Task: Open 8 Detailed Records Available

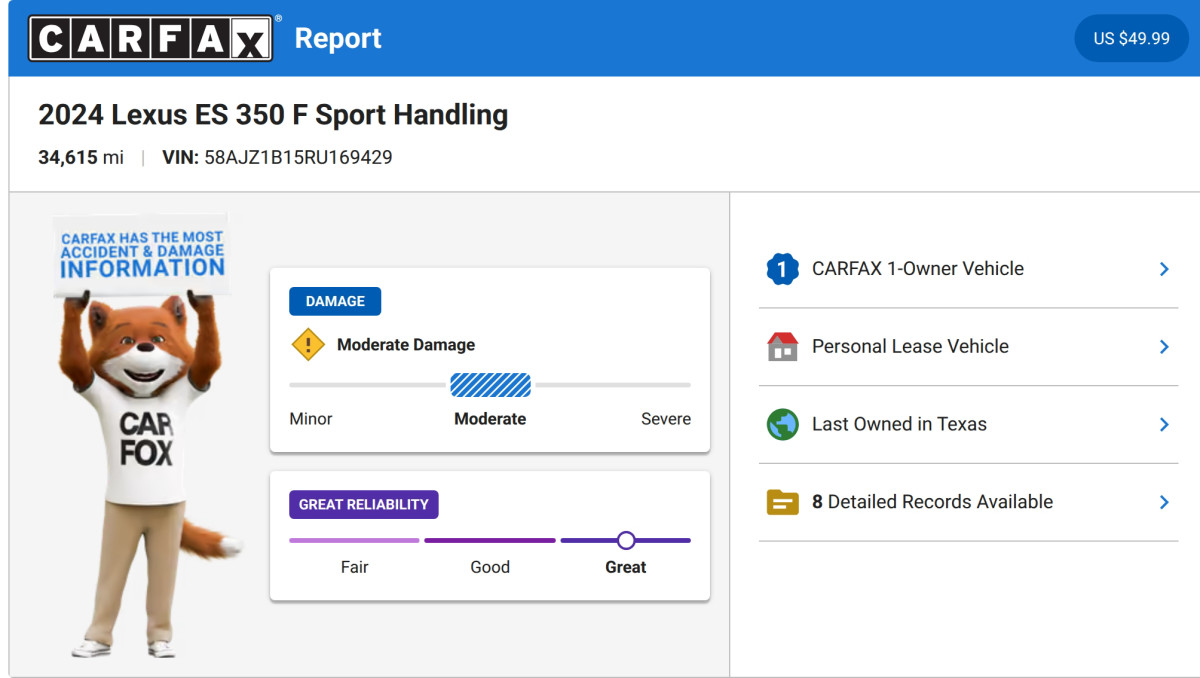Action: (968, 502)
